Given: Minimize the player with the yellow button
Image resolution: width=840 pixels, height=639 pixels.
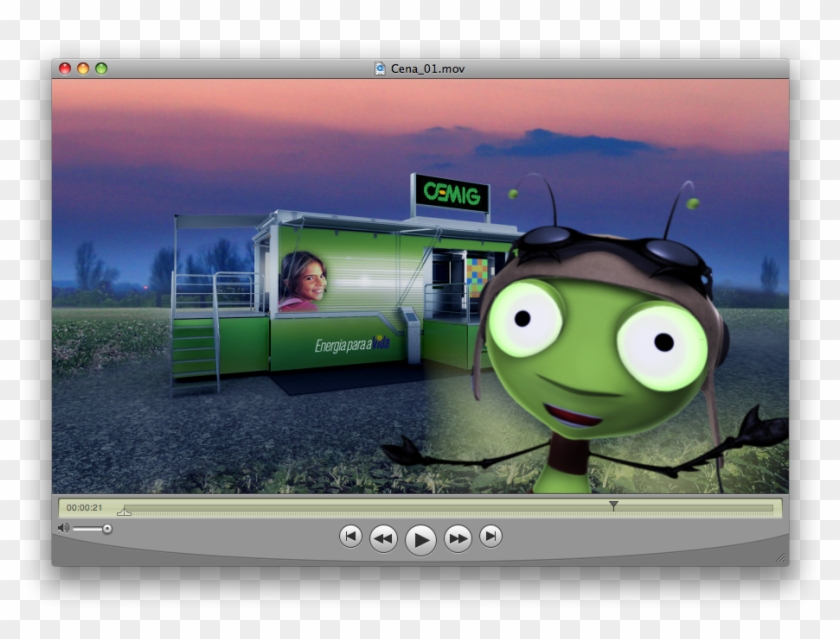Looking at the screenshot, I should [81, 70].
